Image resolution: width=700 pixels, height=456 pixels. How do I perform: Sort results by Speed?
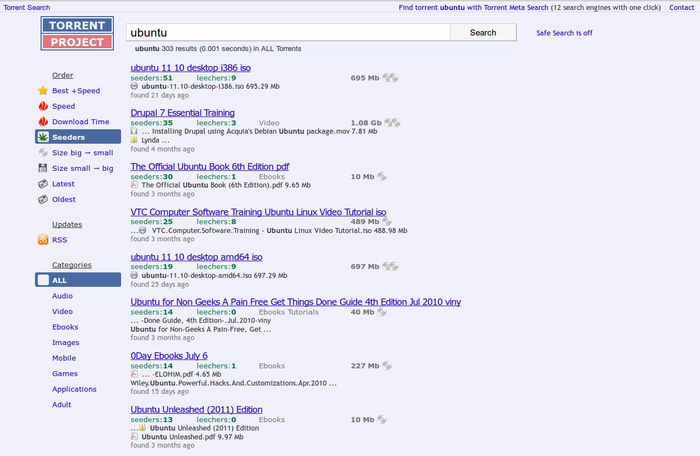(63, 106)
